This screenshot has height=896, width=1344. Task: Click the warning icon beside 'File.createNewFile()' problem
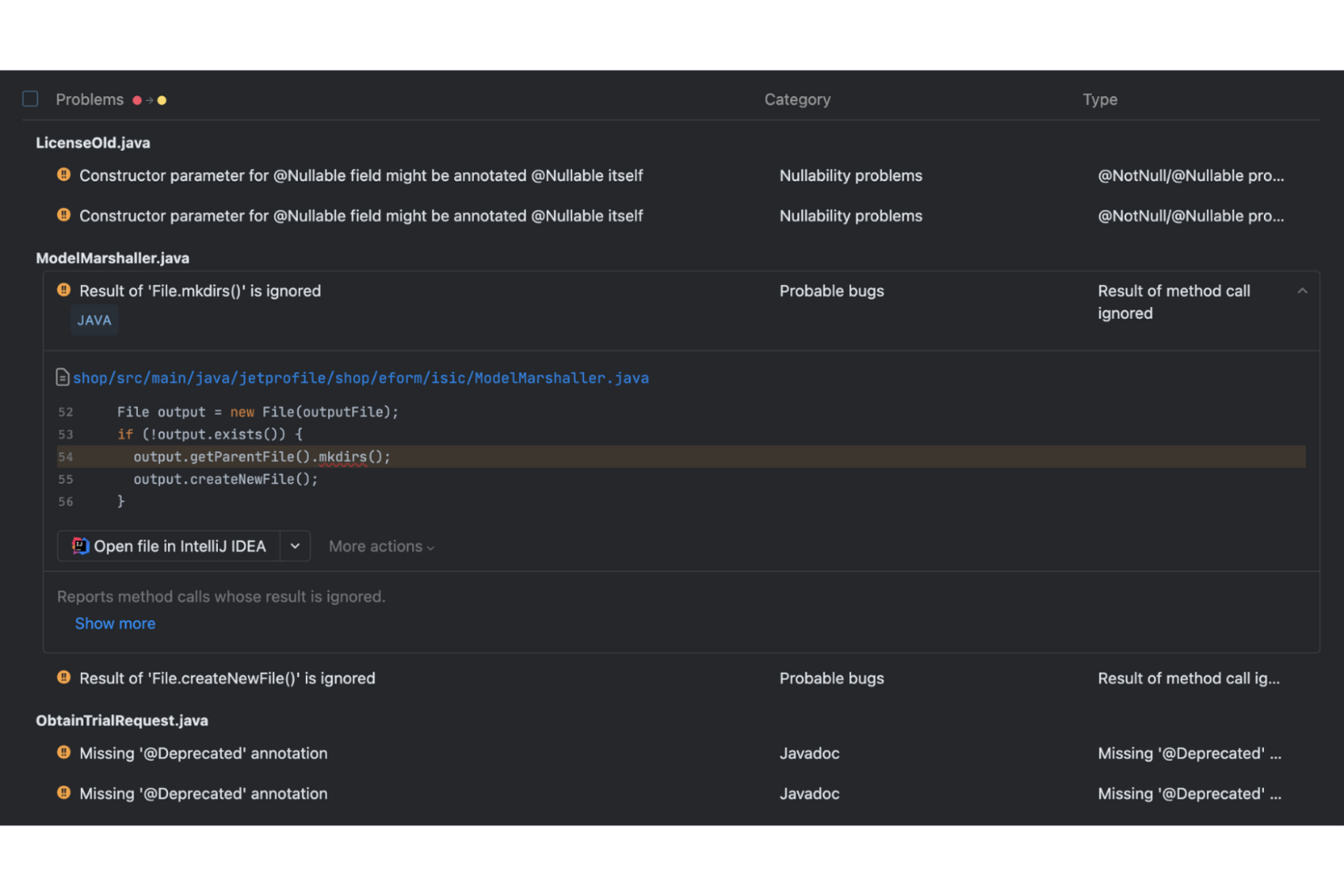pyautogui.click(x=64, y=678)
